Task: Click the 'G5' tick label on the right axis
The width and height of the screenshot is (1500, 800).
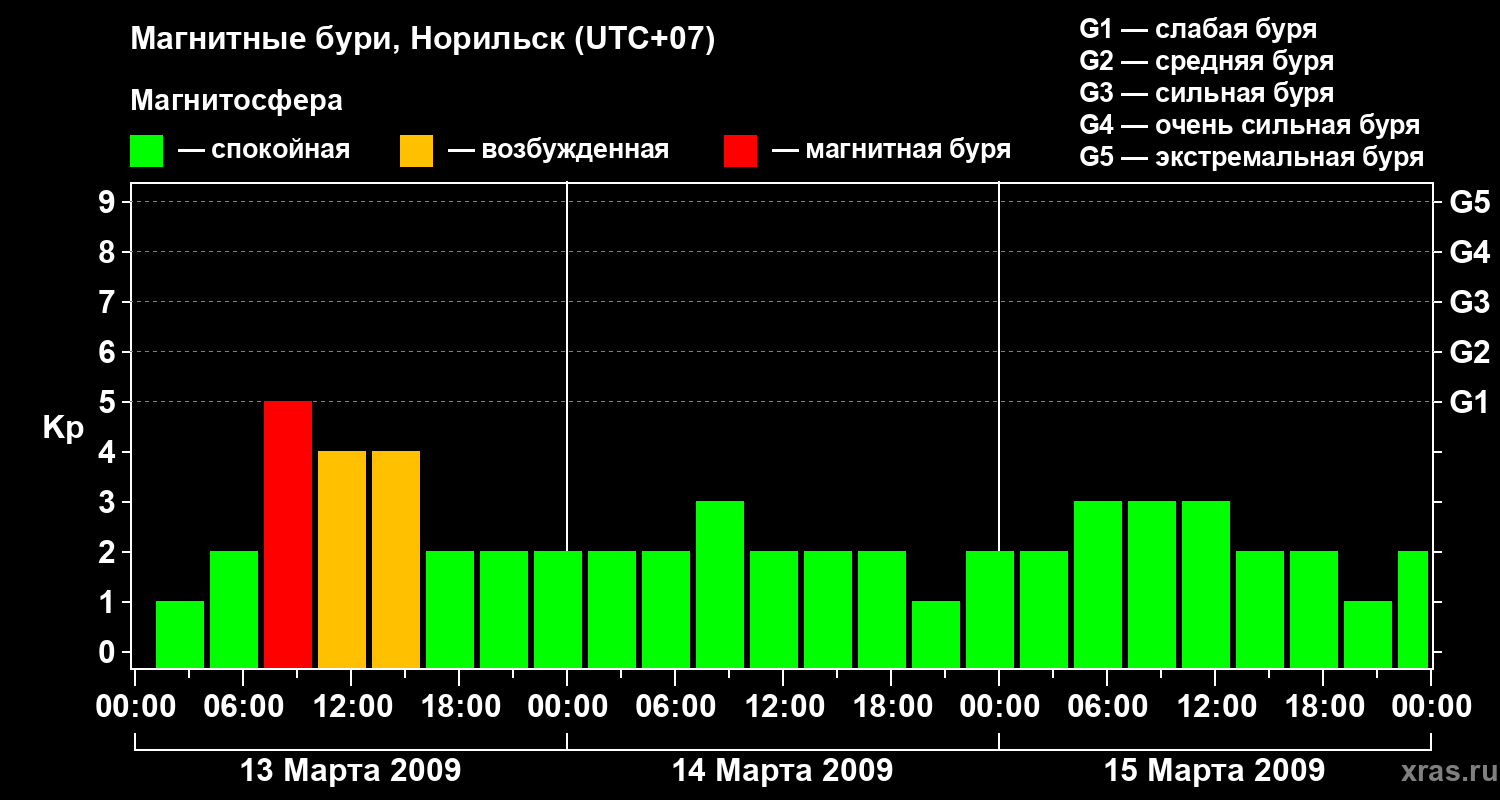Action: [1470, 202]
